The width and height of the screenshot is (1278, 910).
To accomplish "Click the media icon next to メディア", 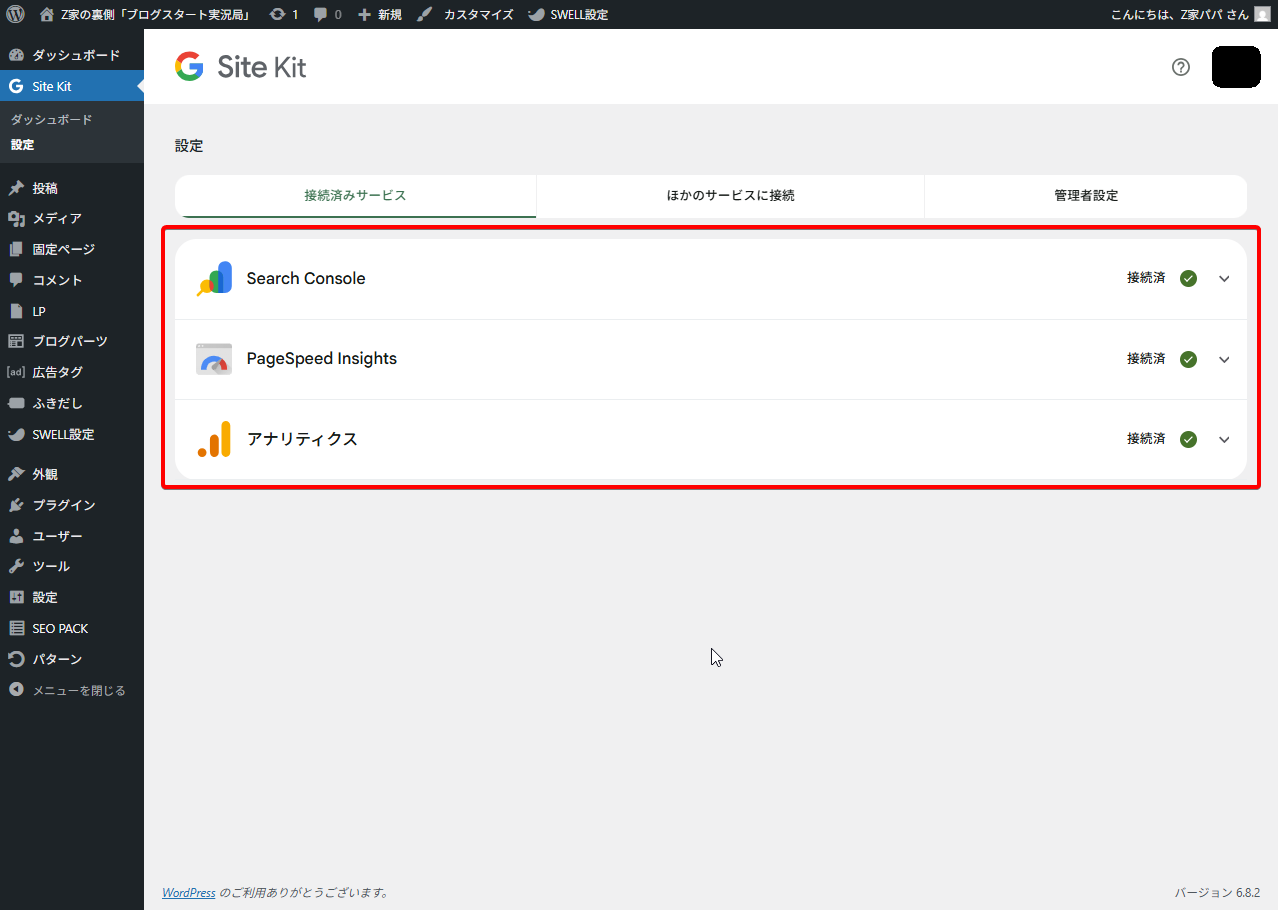I will point(16,219).
